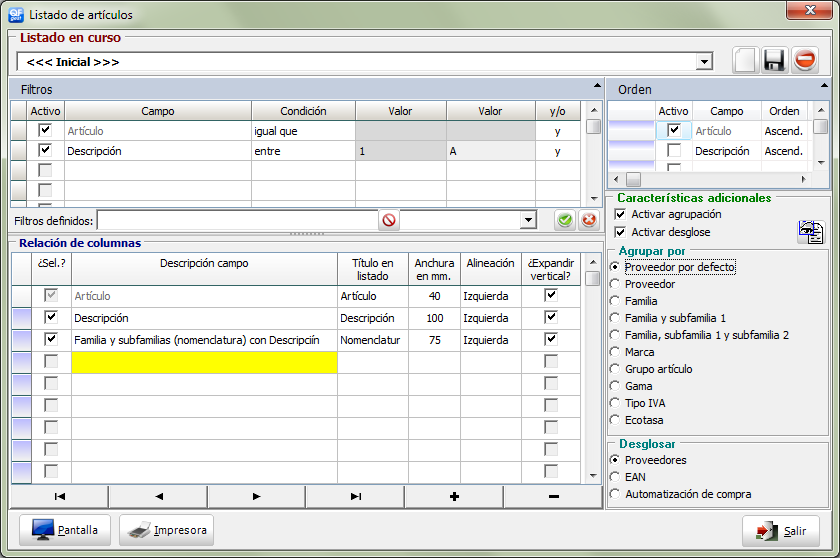Click the Anchura value 75

434,340
